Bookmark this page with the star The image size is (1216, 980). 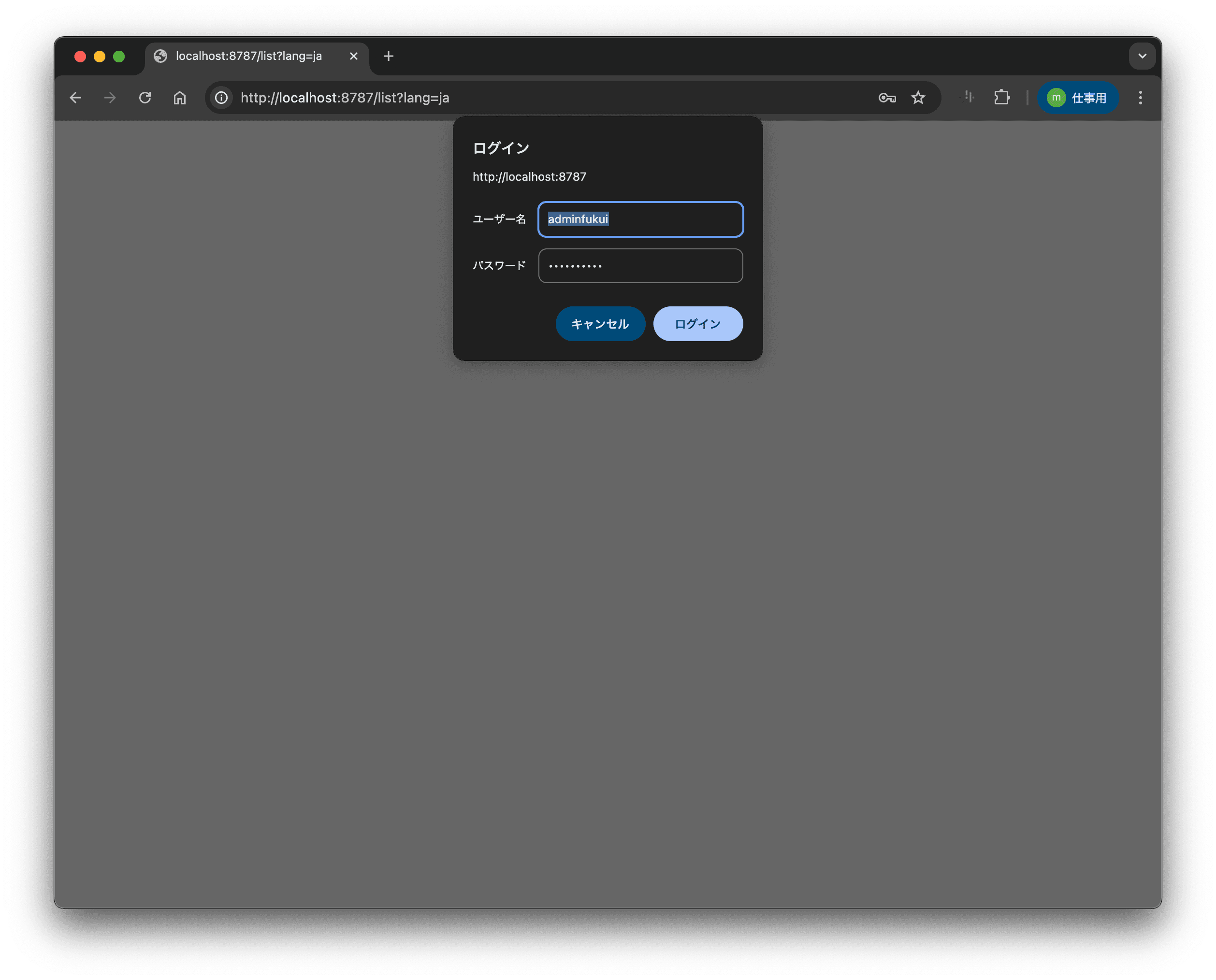click(x=918, y=98)
